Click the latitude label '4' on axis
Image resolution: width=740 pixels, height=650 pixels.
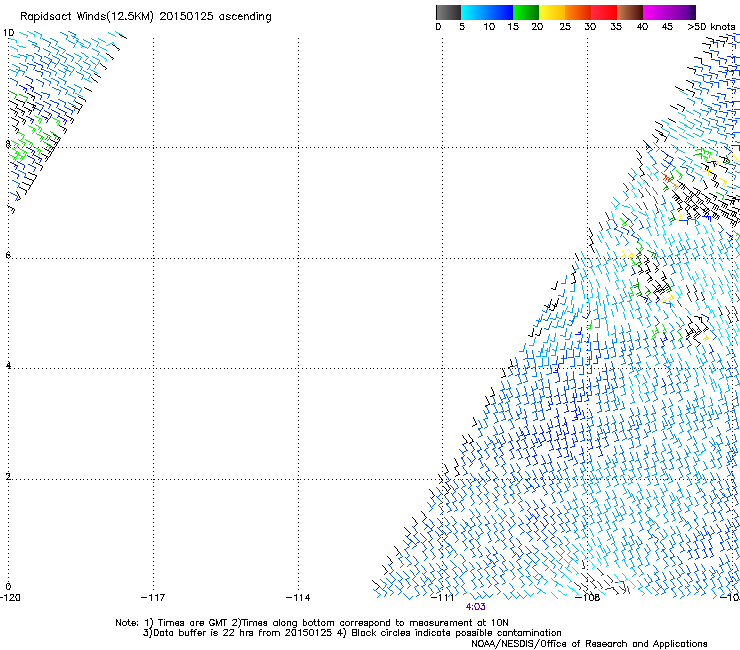click(x=8, y=365)
